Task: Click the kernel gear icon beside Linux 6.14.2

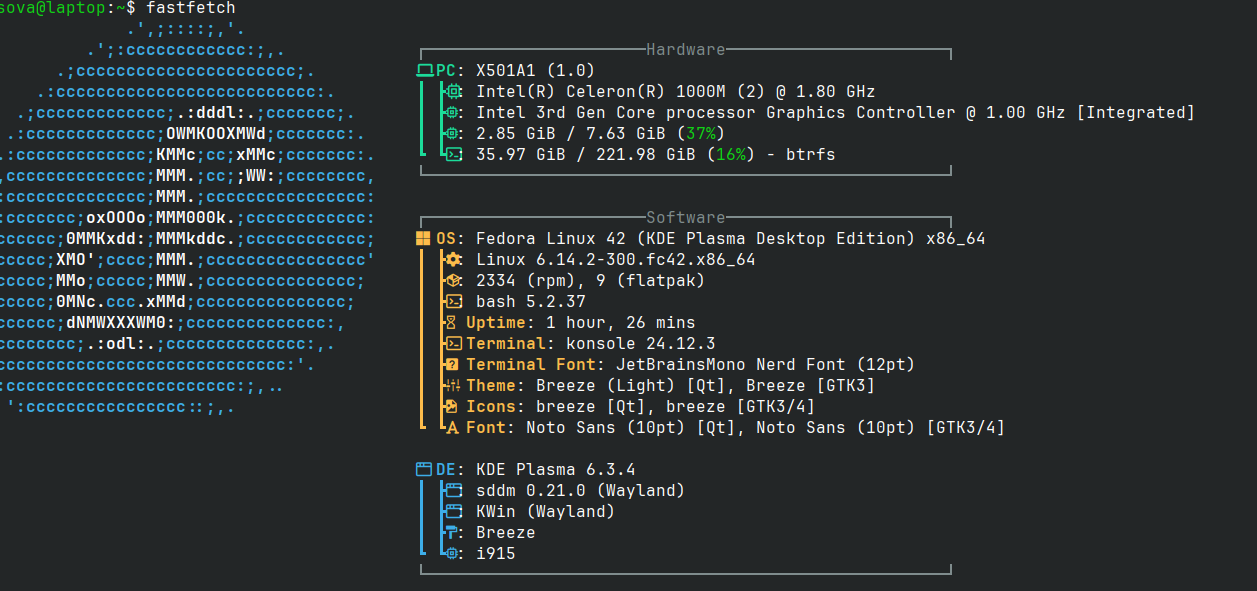Action: [453, 260]
